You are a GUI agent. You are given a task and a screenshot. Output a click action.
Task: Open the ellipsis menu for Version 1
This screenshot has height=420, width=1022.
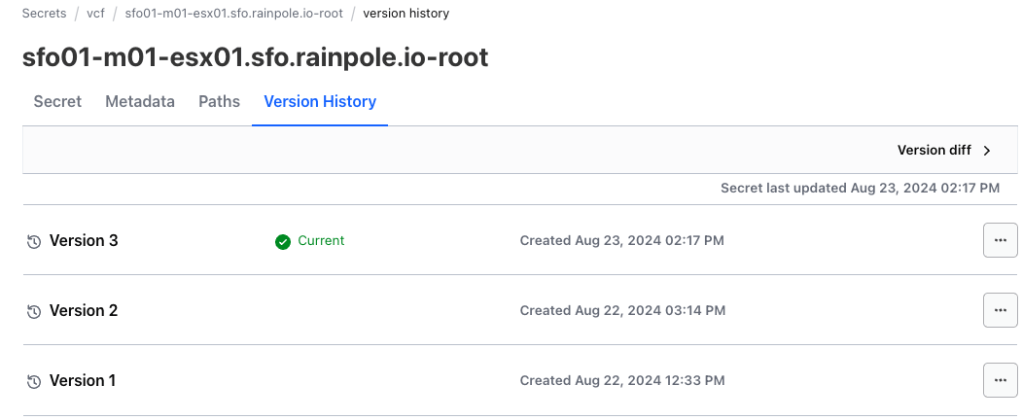[999, 380]
